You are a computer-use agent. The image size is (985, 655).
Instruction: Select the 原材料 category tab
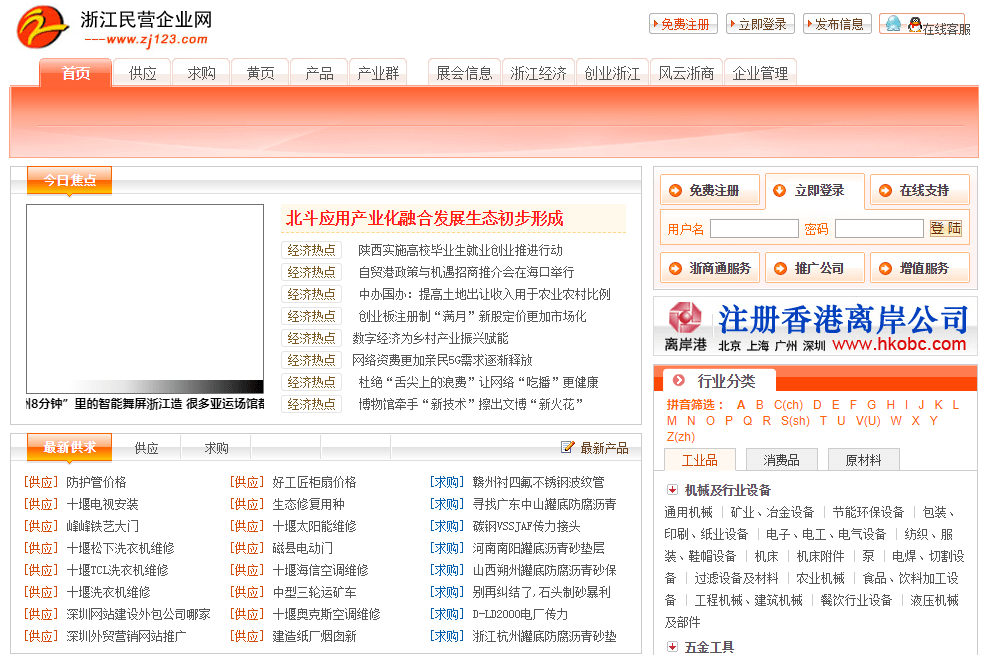(x=863, y=460)
